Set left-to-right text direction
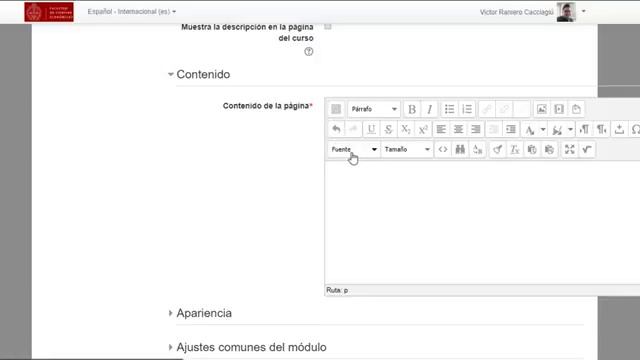The height and width of the screenshot is (360, 640). tap(584, 129)
